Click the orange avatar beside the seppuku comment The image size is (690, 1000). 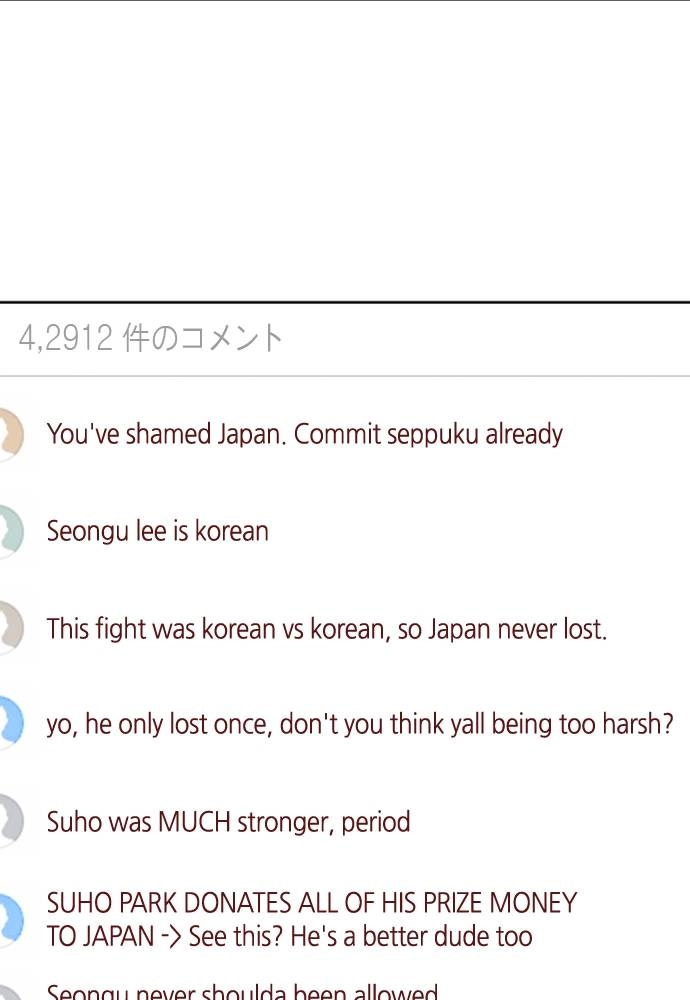tap(11, 434)
